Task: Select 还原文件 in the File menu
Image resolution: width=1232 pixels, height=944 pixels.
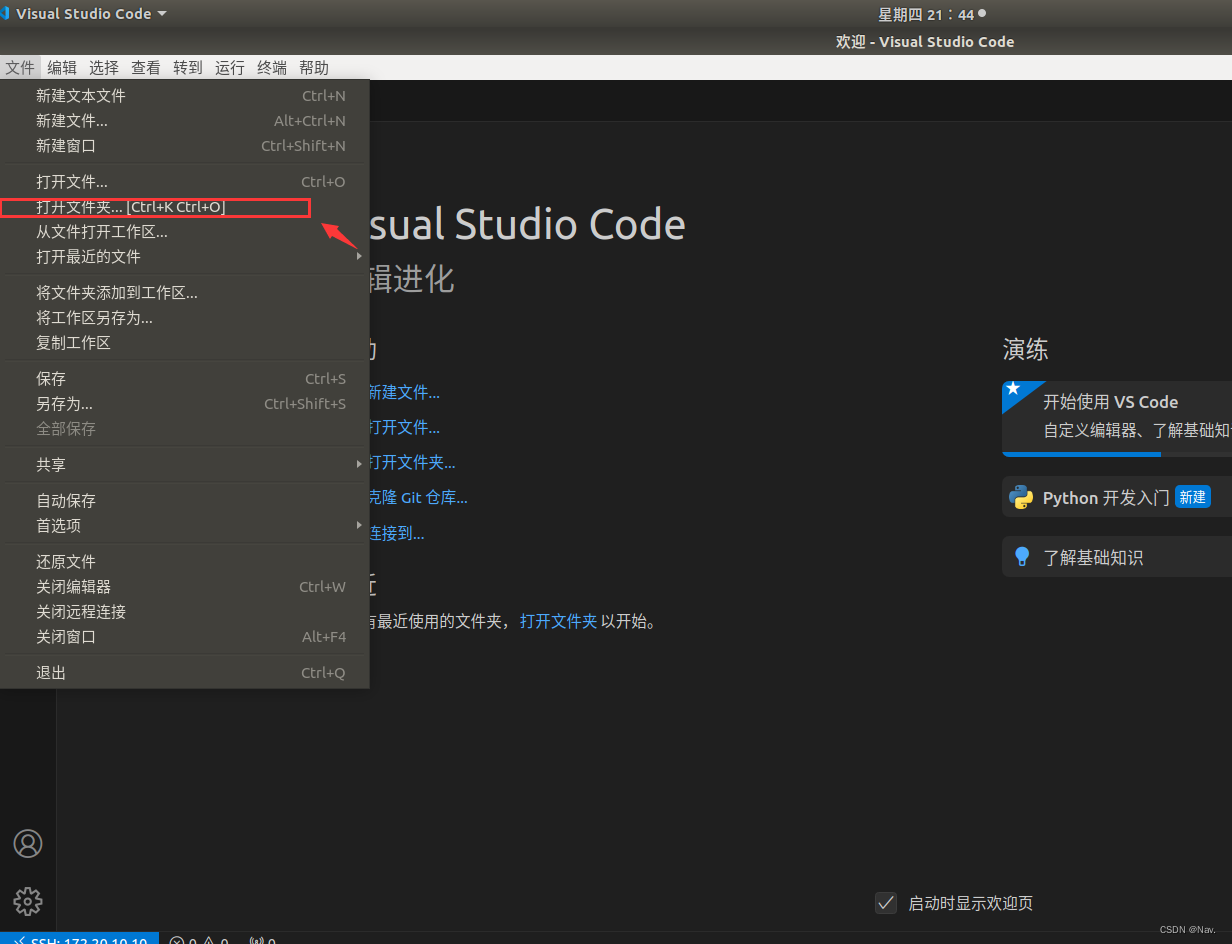Action: (x=185, y=562)
